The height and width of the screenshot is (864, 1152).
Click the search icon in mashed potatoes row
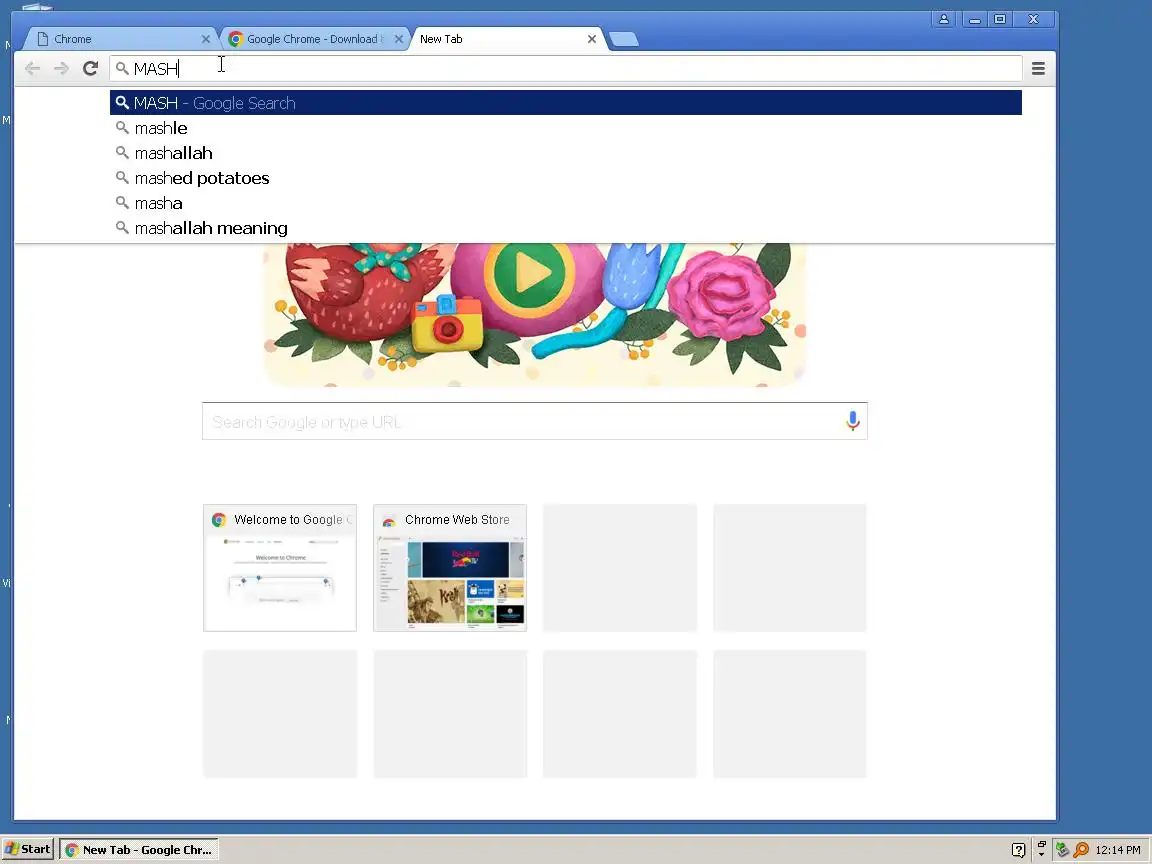coord(122,177)
